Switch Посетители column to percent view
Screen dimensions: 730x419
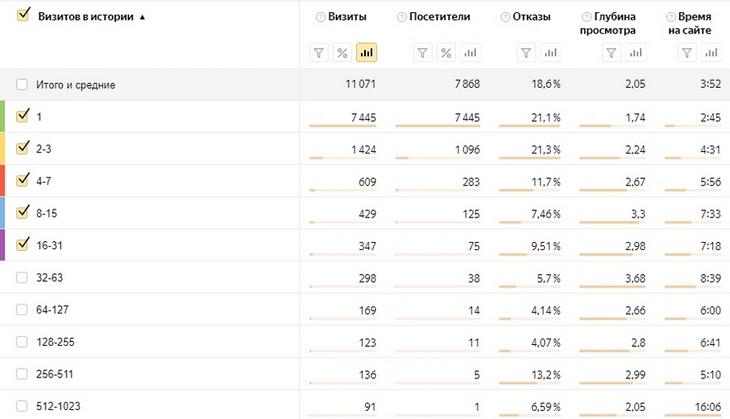click(446, 52)
